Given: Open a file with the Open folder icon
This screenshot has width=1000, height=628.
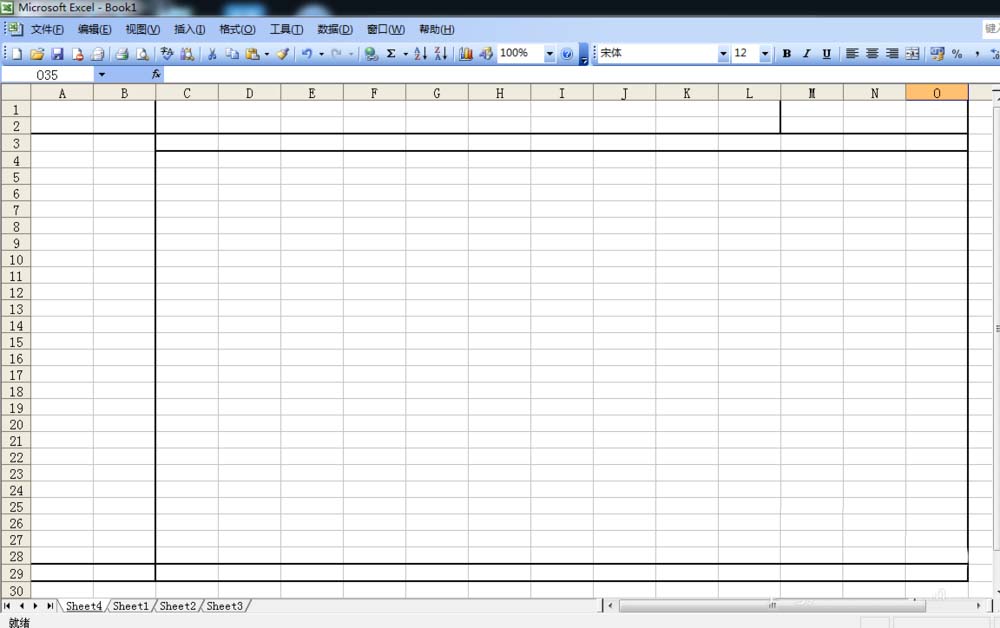Looking at the screenshot, I should (37, 54).
